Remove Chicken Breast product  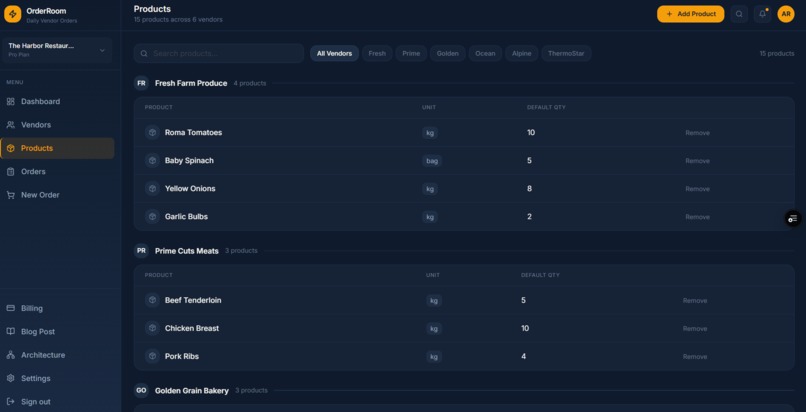(x=694, y=328)
